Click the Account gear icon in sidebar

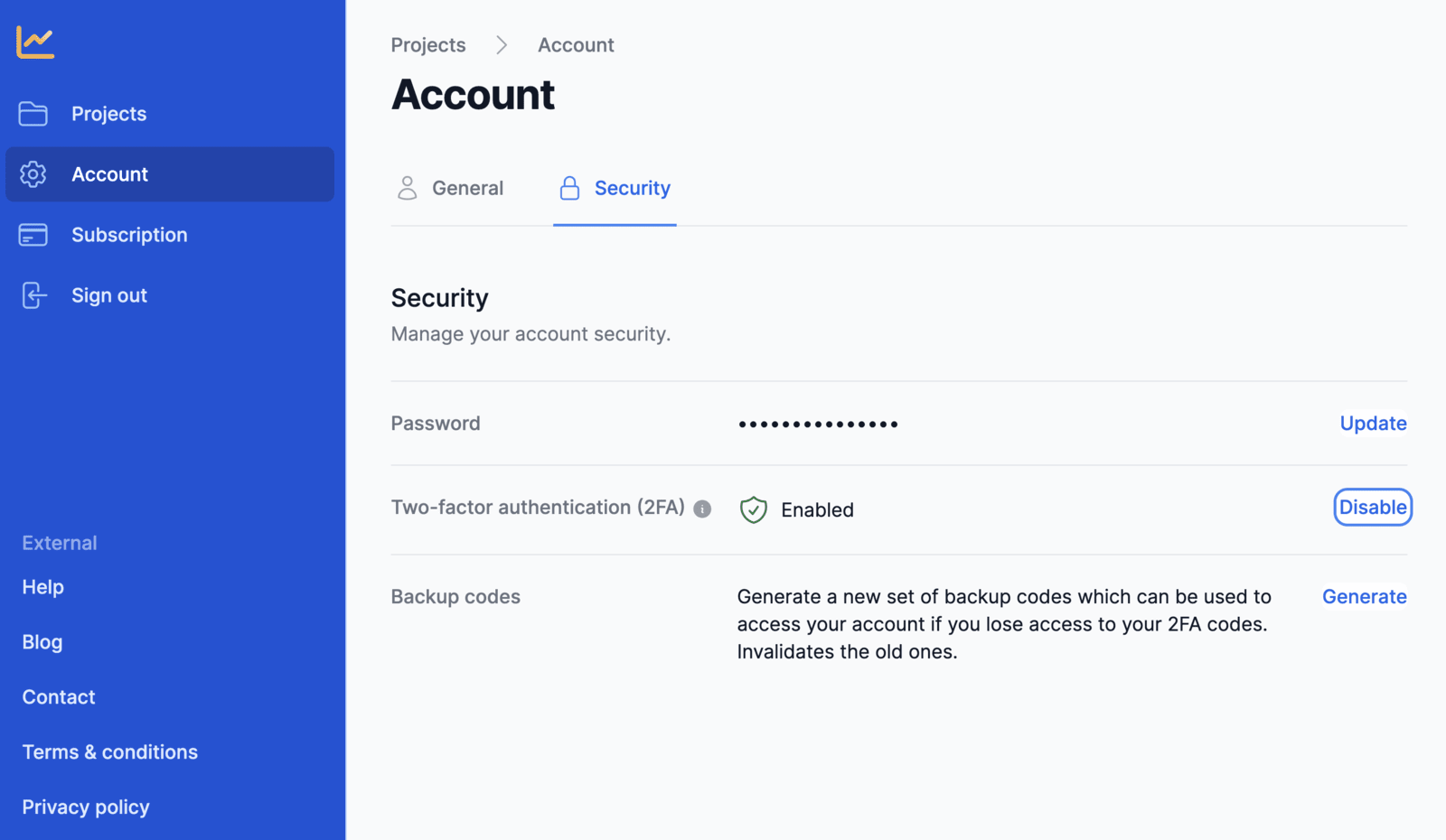click(x=33, y=174)
